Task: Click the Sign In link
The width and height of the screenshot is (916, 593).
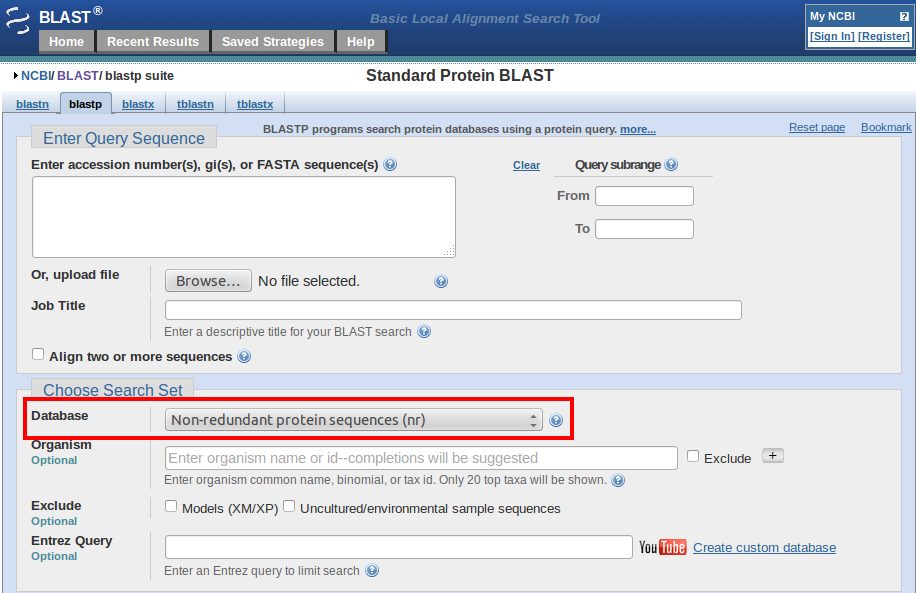Action: coord(832,36)
